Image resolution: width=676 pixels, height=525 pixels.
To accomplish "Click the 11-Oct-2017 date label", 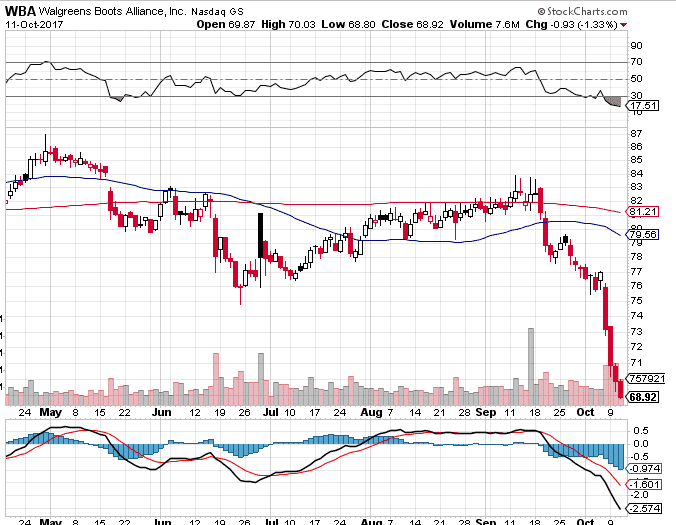I will pos(34,24).
